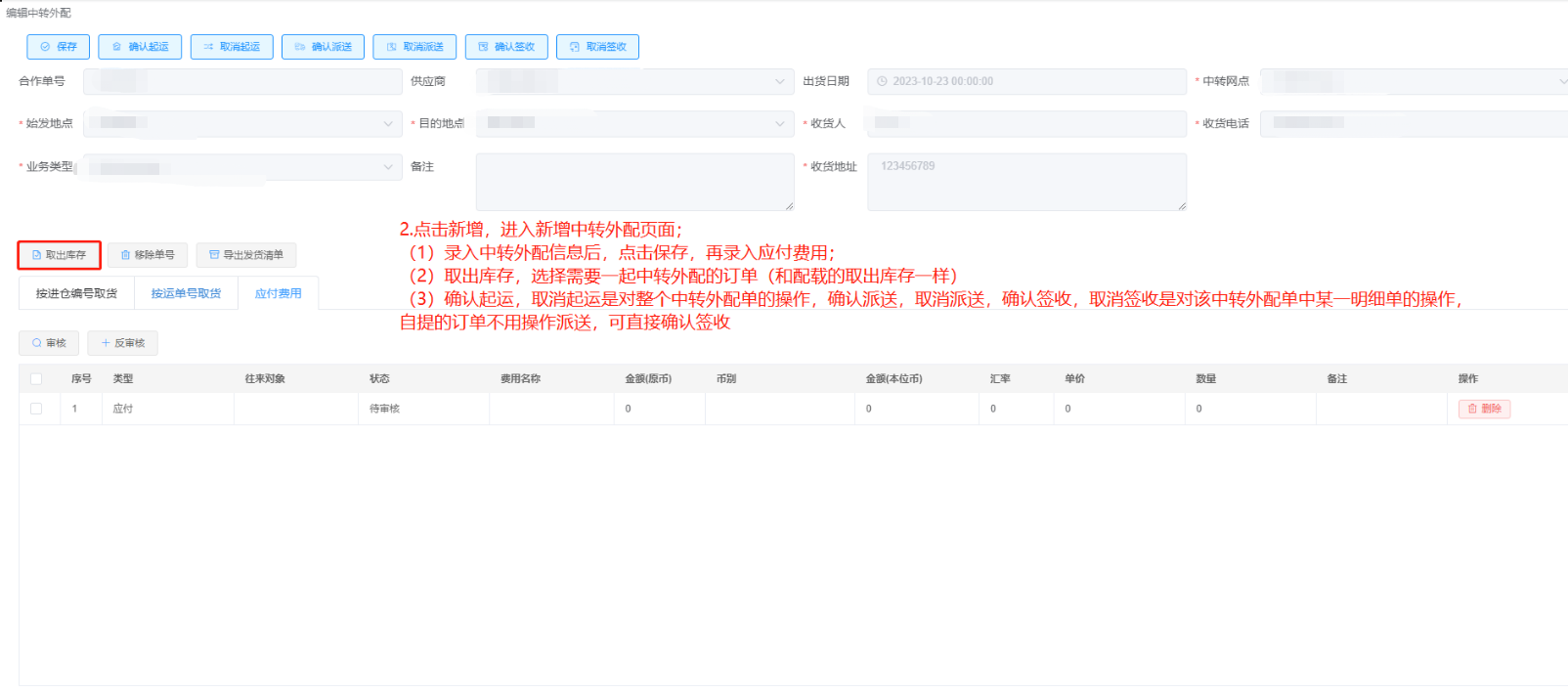Screen dimensions: 1568x693
Task: Click the 保存 (Save) button
Action: tap(59, 47)
